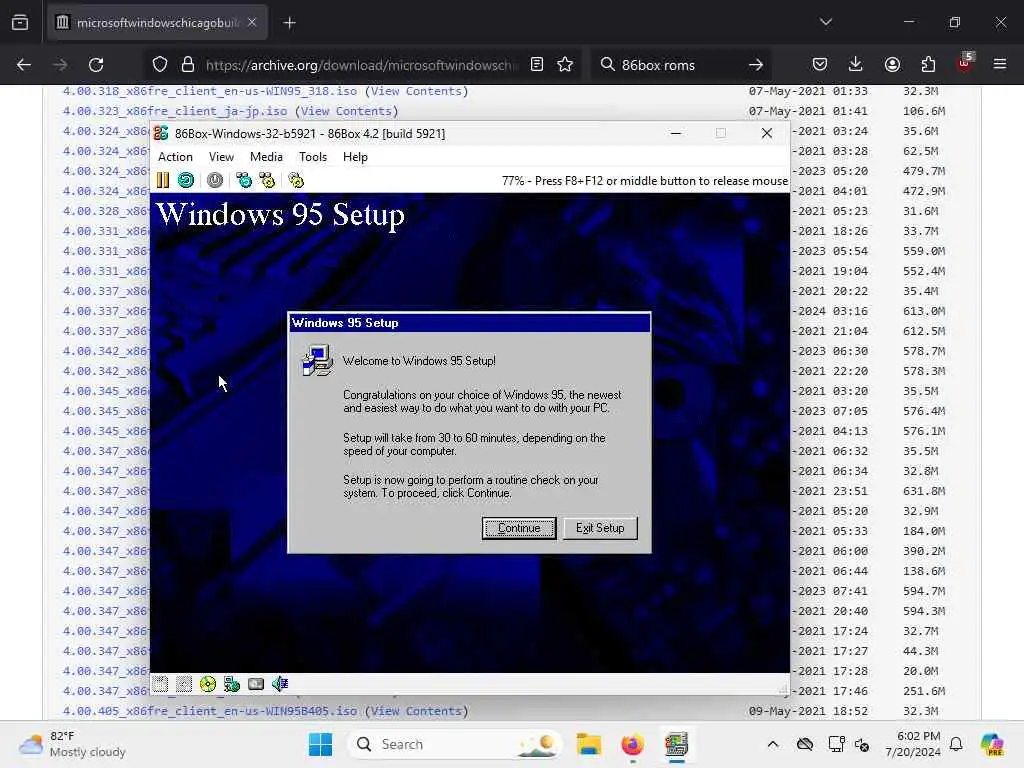The height and width of the screenshot is (768, 1024).
Task: Open the Tools menu in 86Box
Action: click(x=313, y=157)
